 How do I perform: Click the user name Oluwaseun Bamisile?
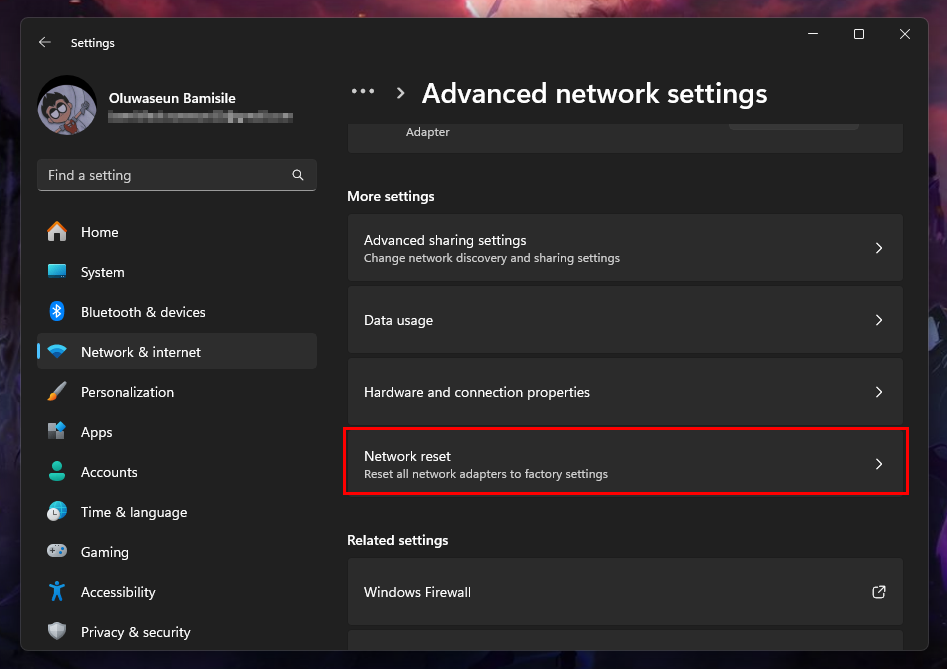pos(172,98)
